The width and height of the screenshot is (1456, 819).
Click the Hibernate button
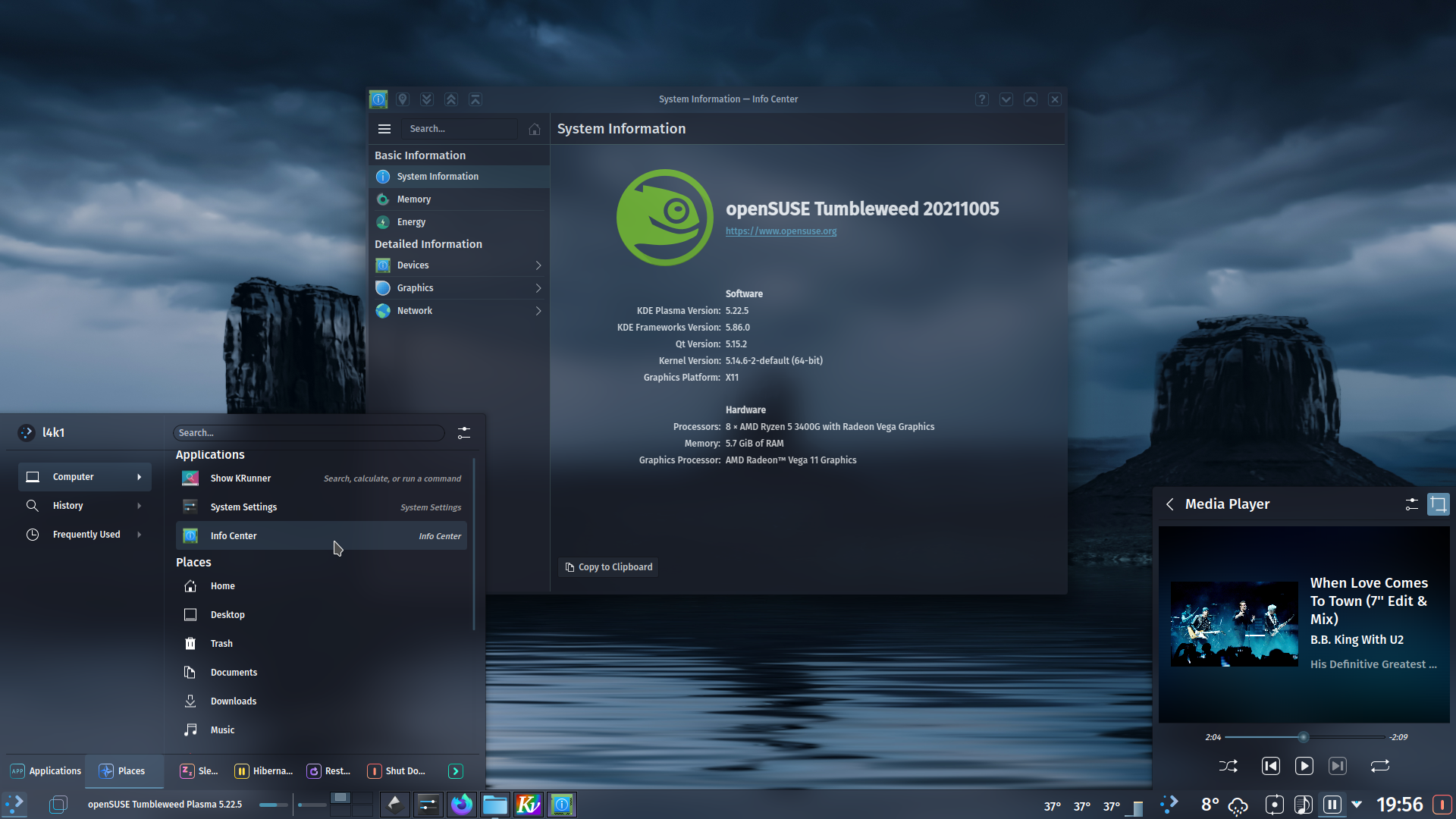(x=264, y=771)
